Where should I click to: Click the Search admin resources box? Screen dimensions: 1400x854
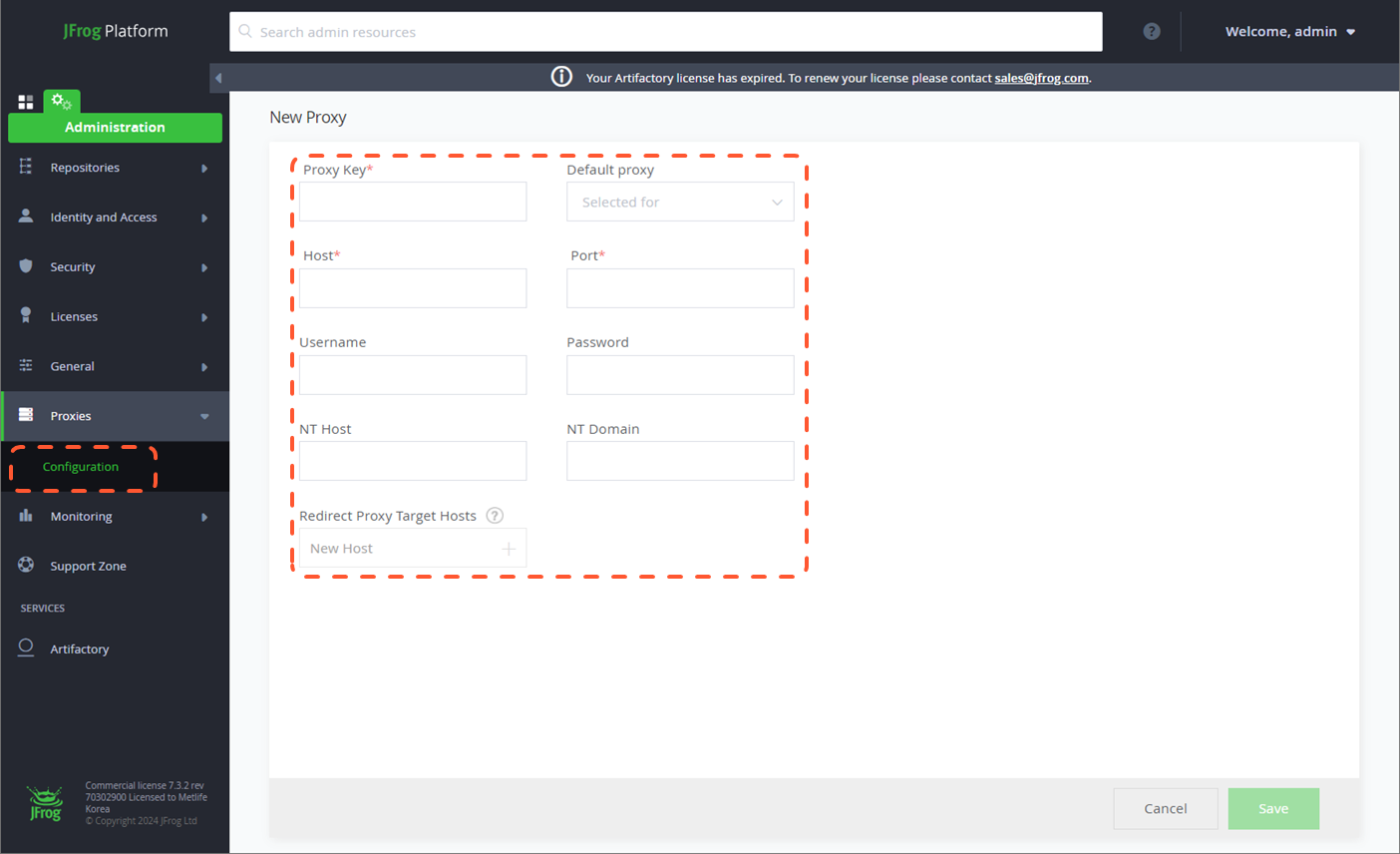(666, 32)
